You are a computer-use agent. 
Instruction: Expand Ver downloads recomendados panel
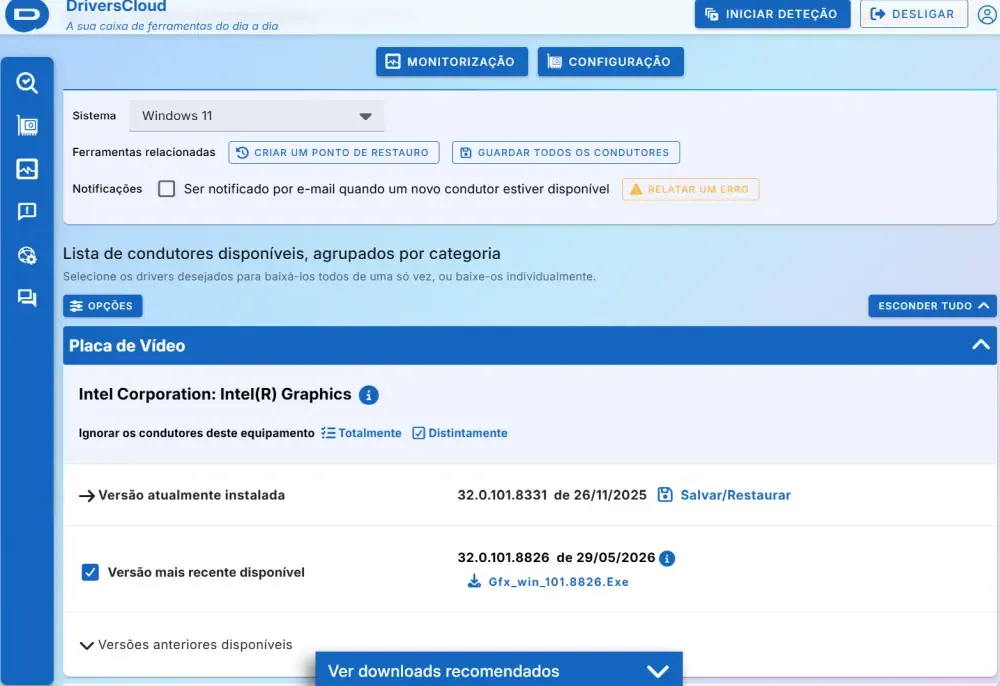tap(499, 670)
